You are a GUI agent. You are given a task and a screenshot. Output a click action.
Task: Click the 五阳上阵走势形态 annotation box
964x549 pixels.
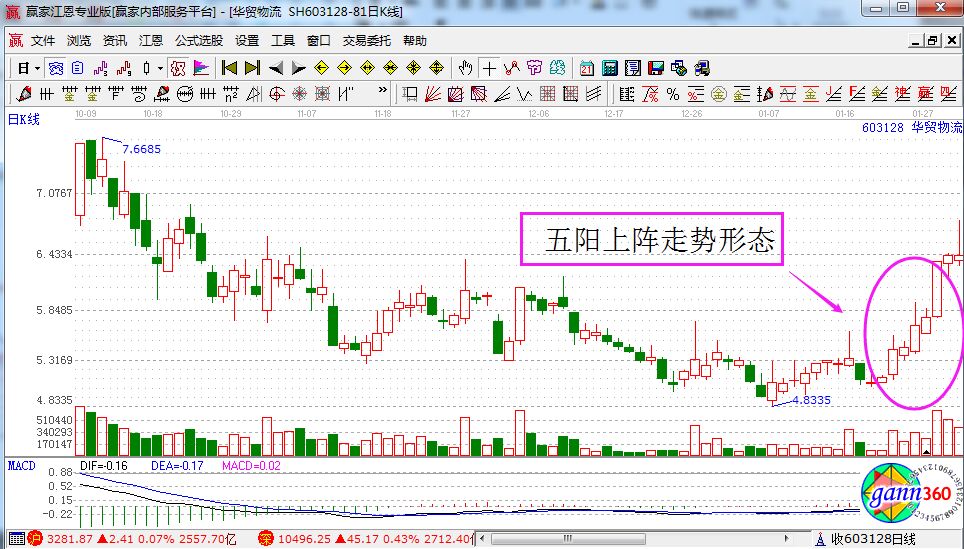coord(652,239)
